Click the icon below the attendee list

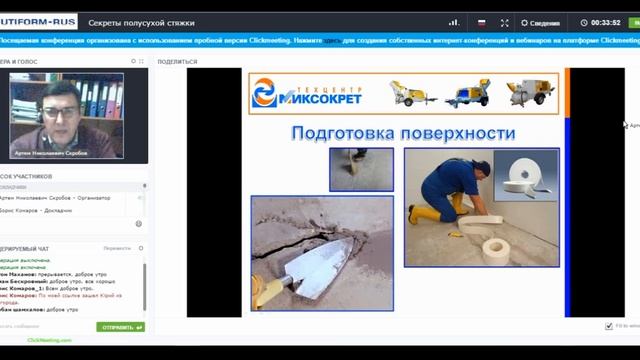tap(139, 224)
